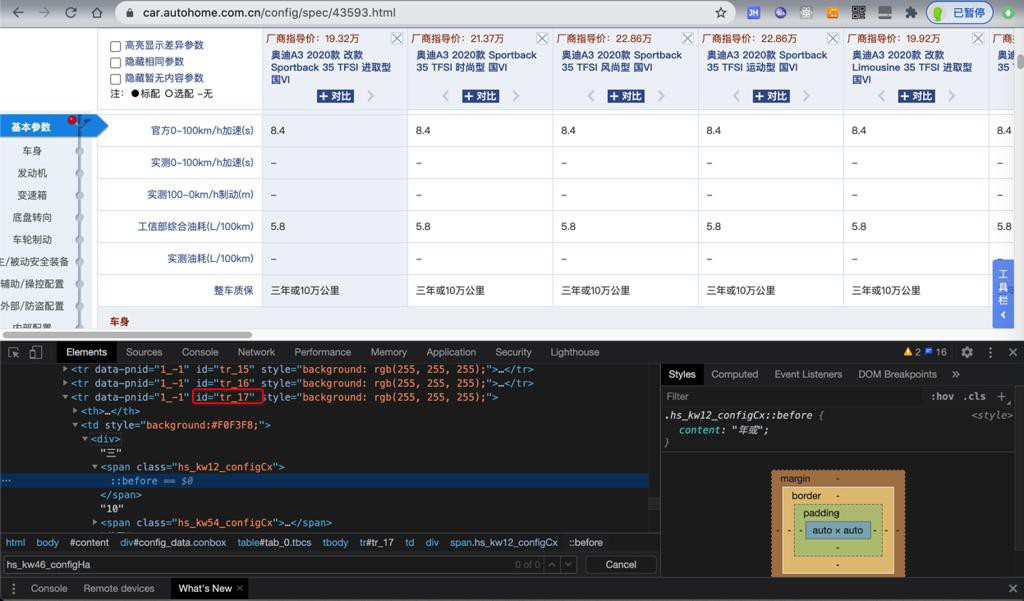Image resolution: width=1024 pixels, height=601 pixels.
Task: Click the 已暂停 profile button
Action: 959,12
